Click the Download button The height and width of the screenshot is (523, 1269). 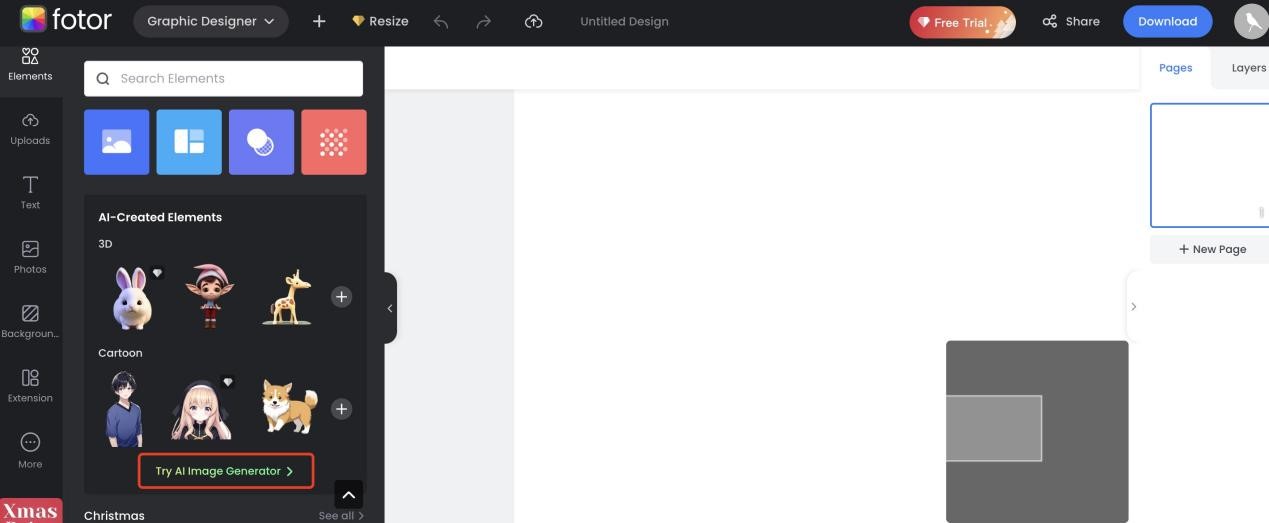coord(1167,21)
